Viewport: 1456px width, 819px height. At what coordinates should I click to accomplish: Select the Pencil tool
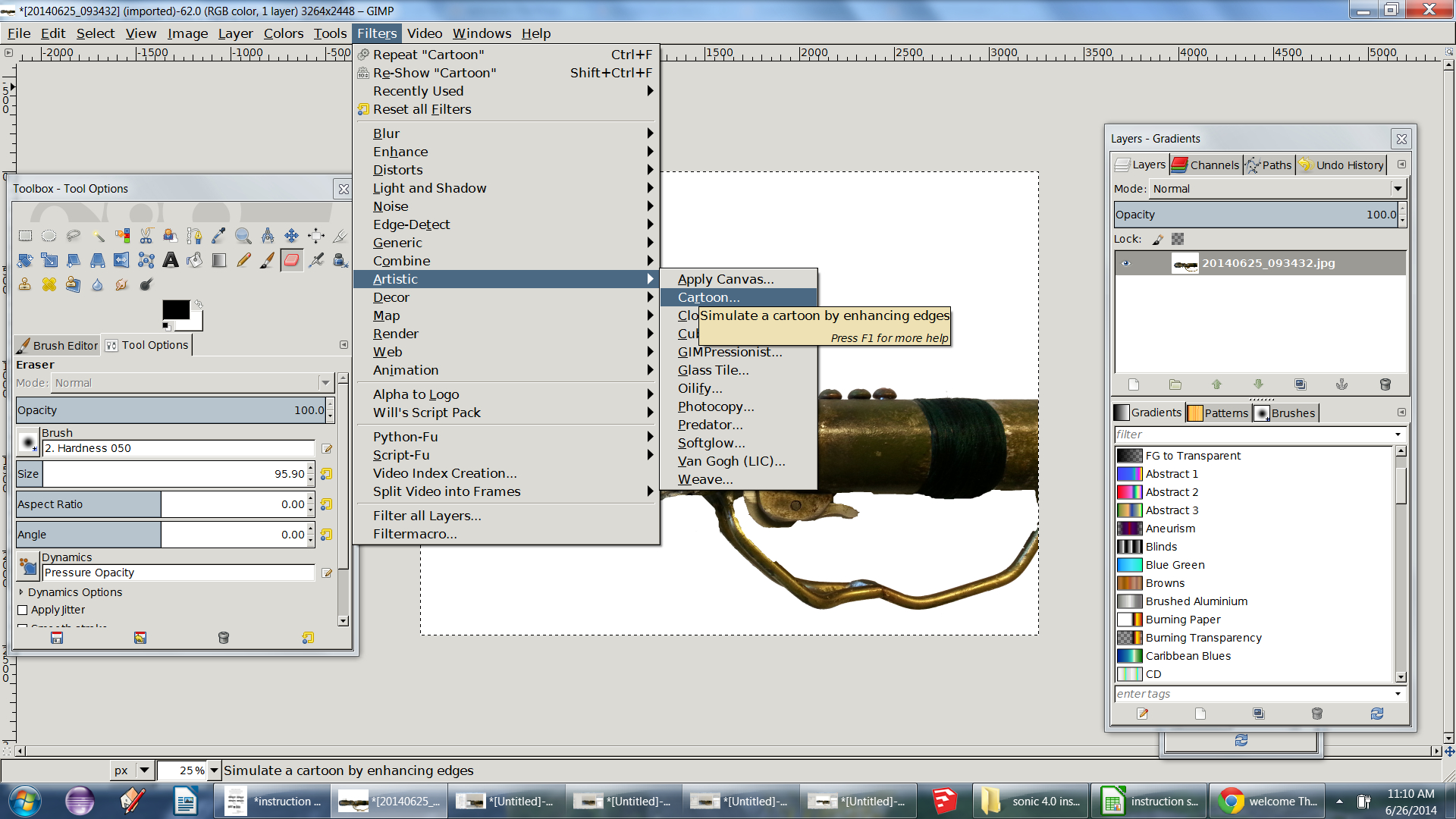(243, 260)
